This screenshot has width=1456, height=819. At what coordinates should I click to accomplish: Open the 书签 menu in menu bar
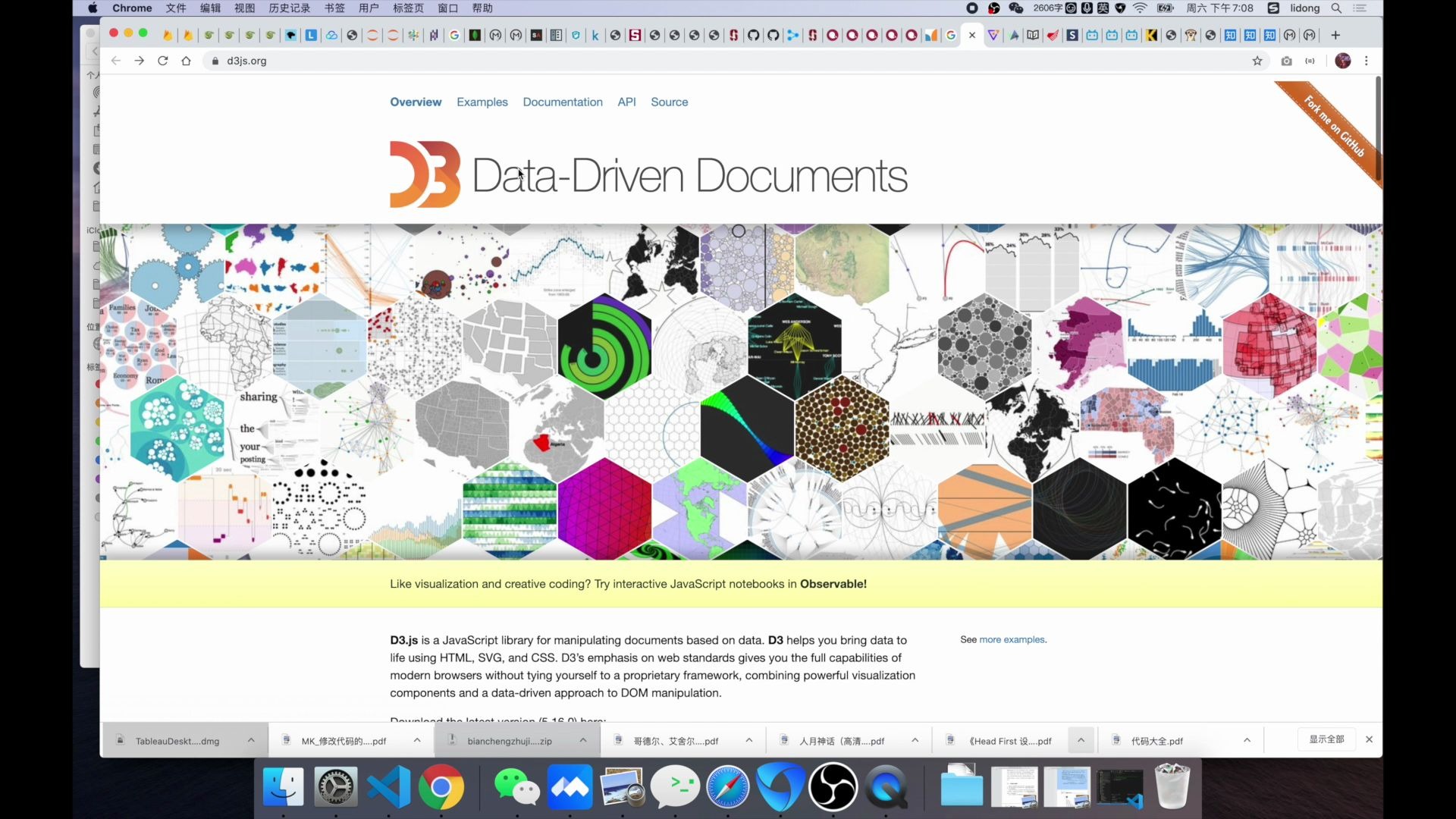tap(334, 8)
